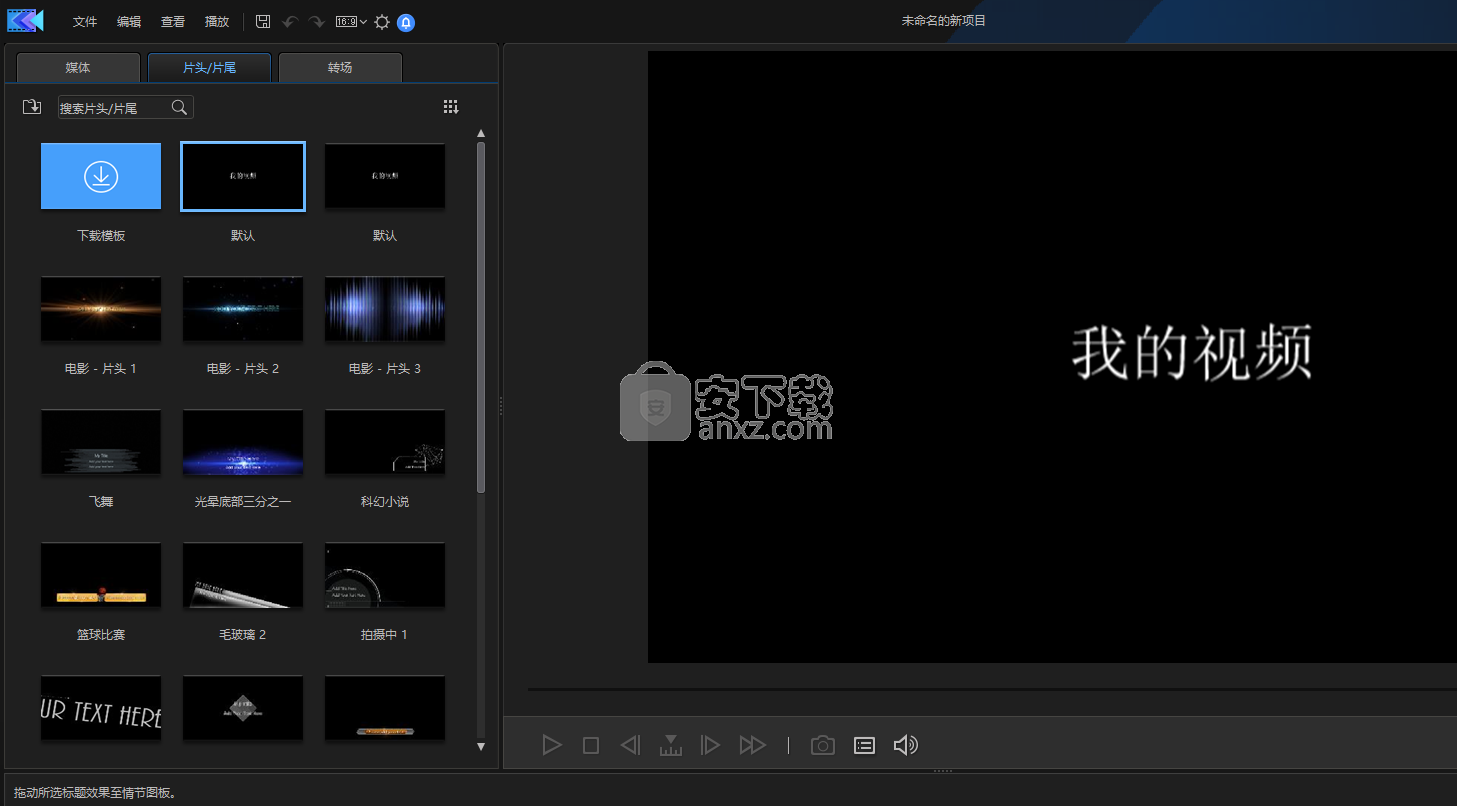Click the 下载模板 label text
This screenshot has width=1457, height=806.
[x=101, y=236]
